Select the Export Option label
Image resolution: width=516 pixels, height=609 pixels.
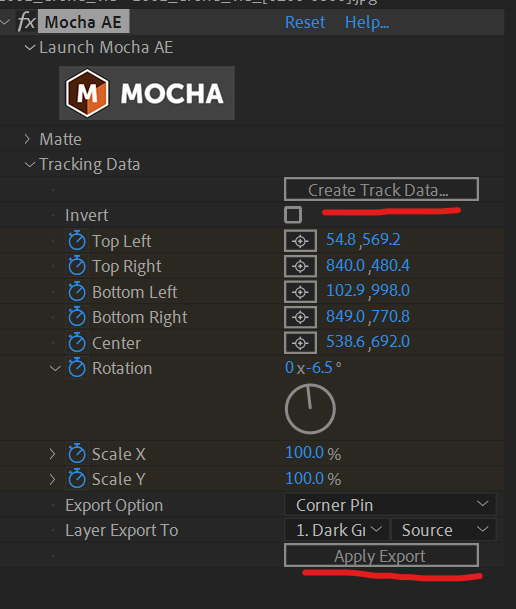[114, 505]
